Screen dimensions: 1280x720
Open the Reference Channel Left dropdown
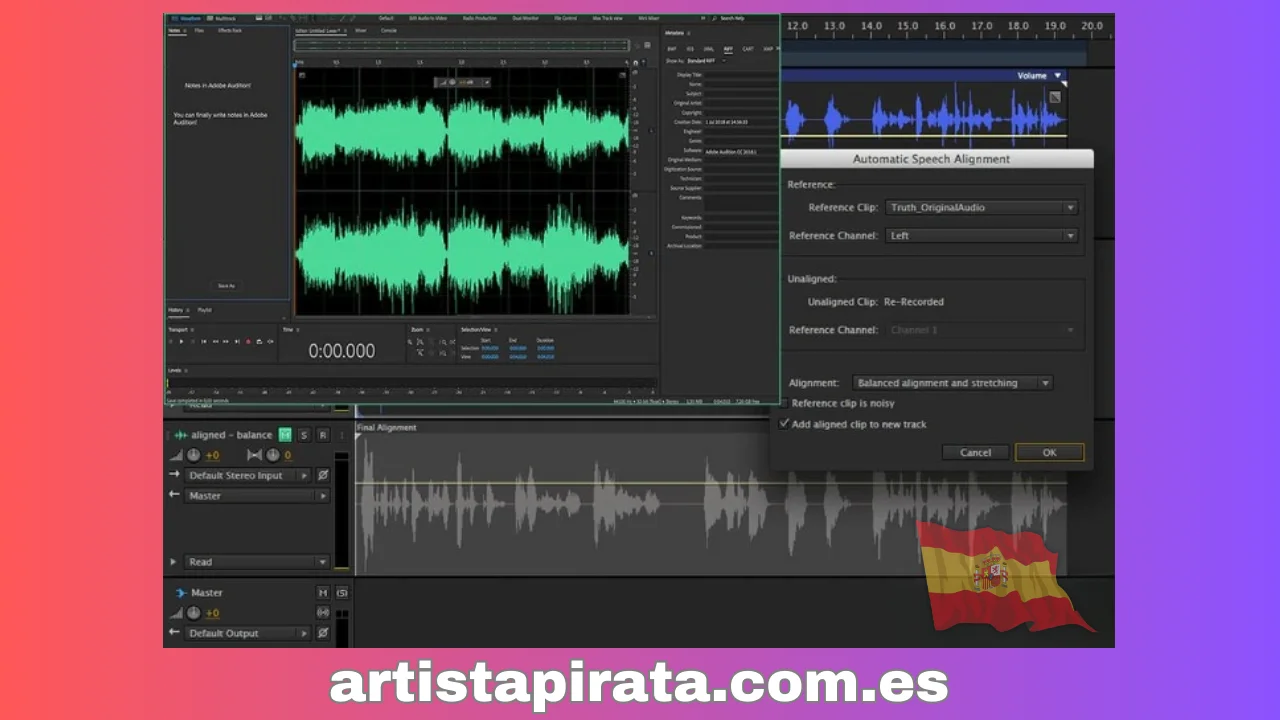point(982,236)
